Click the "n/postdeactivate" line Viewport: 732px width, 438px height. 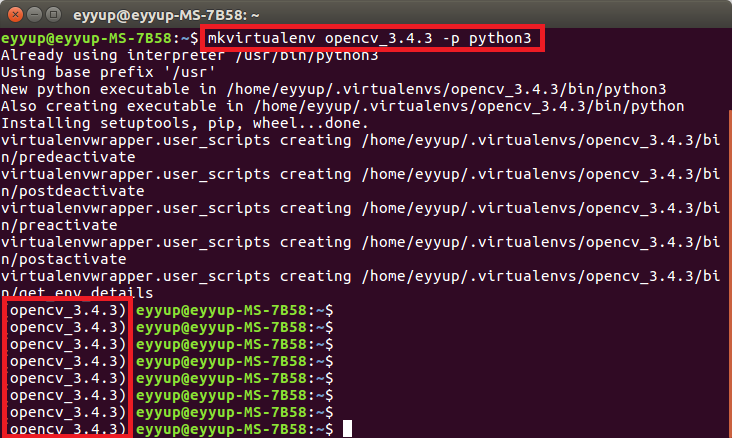(73, 191)
